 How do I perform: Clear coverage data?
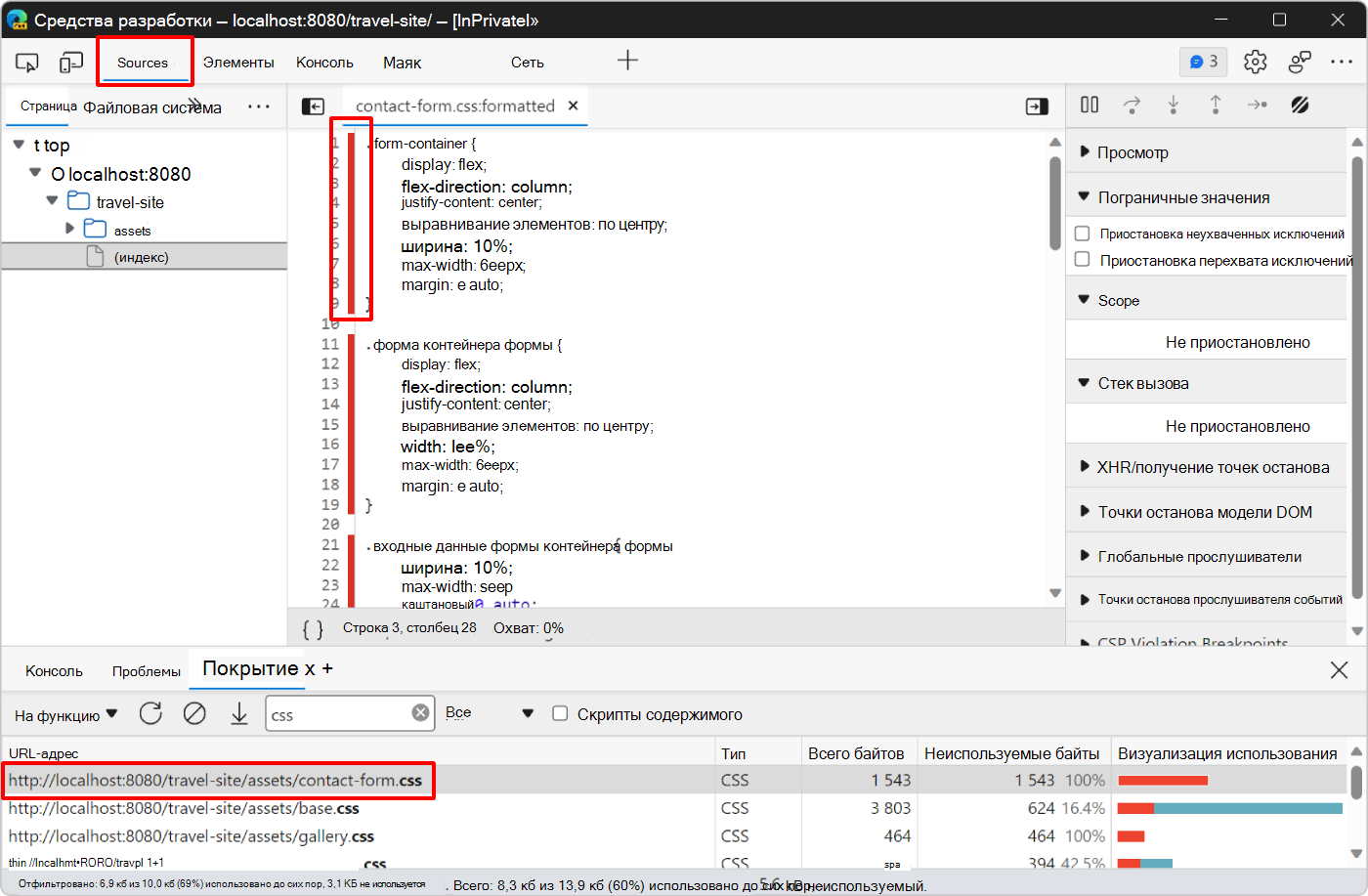tap(194, 713)
